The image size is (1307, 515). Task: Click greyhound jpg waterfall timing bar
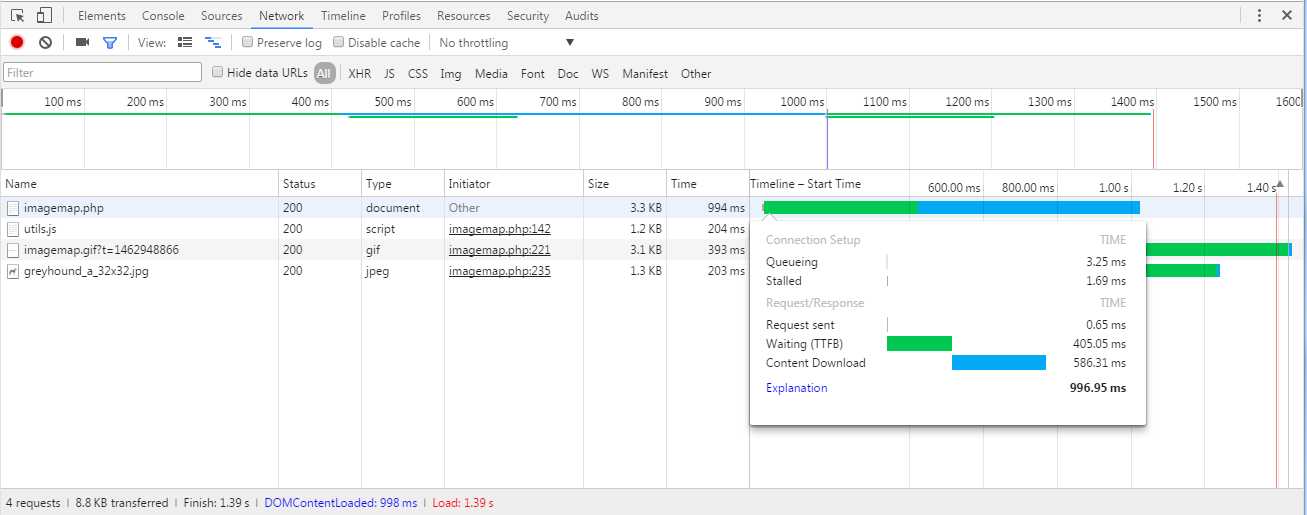[1183, 270]
